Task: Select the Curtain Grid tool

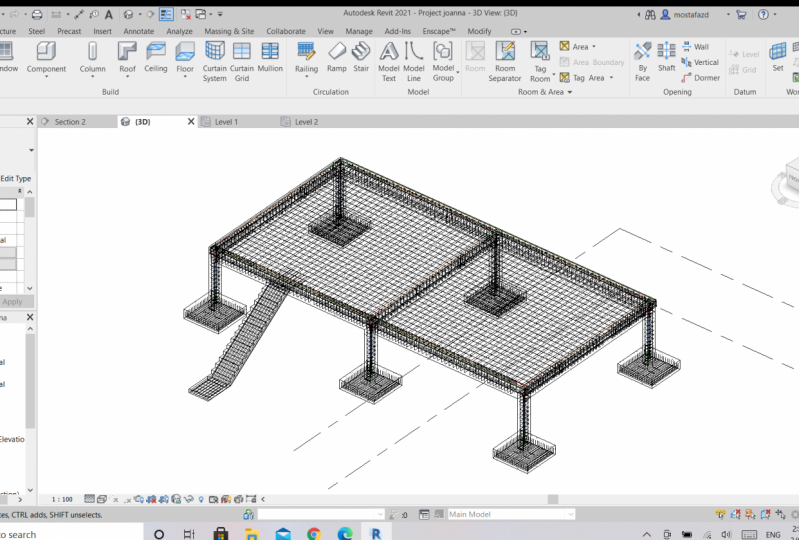Action: 242,62
